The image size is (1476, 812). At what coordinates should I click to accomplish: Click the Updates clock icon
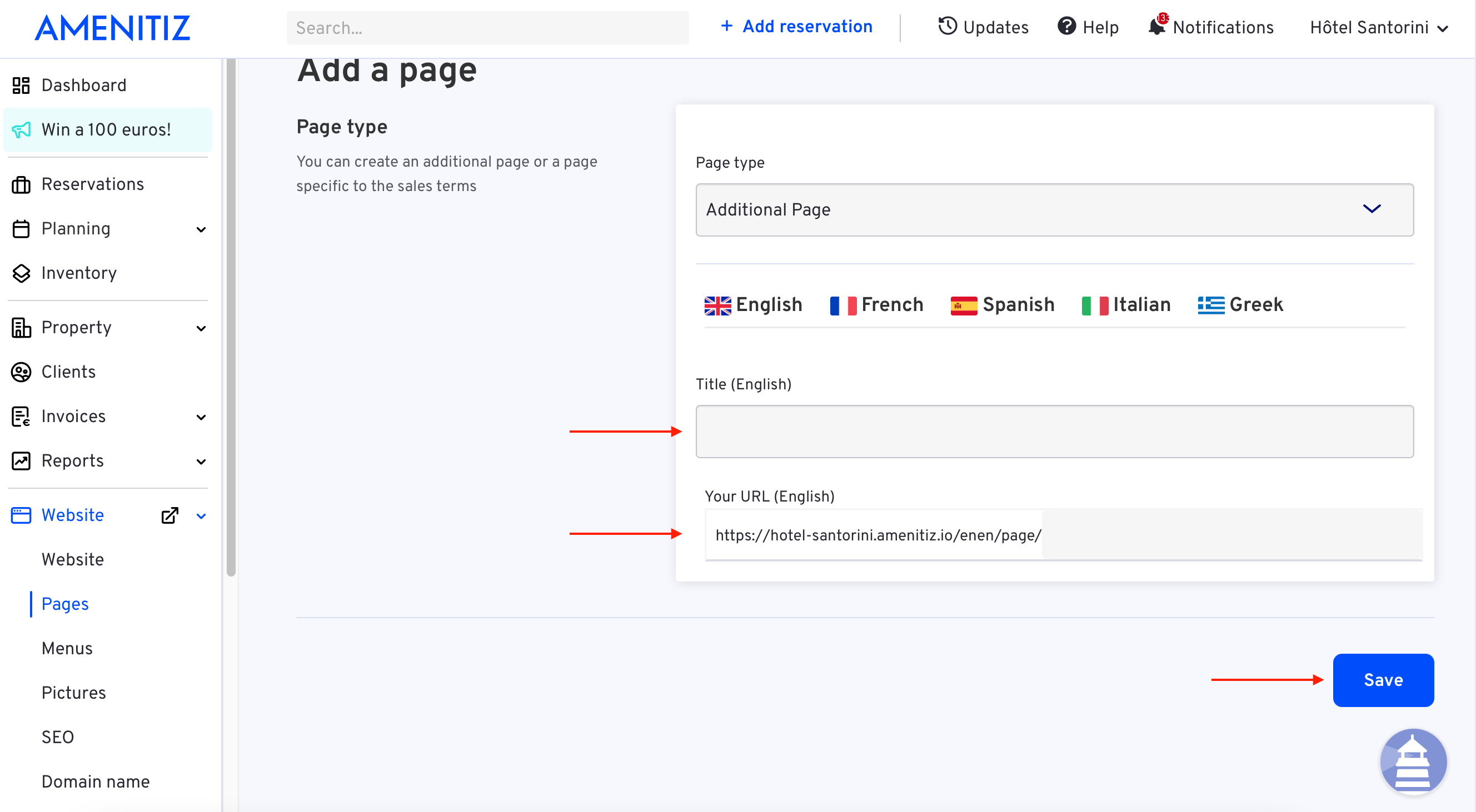[x=948, y=26]
